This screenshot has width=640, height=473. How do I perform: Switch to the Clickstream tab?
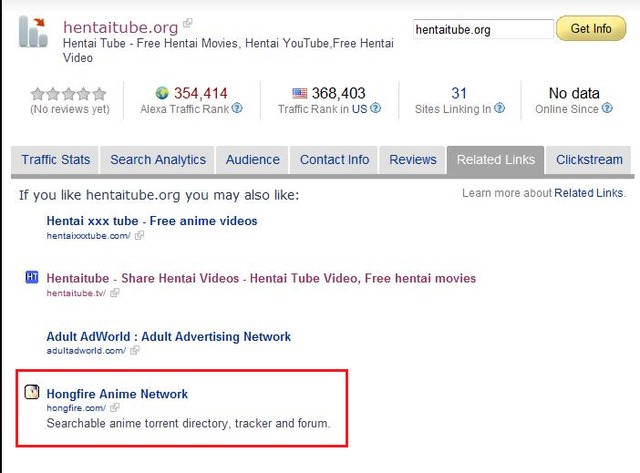point(589,160)
